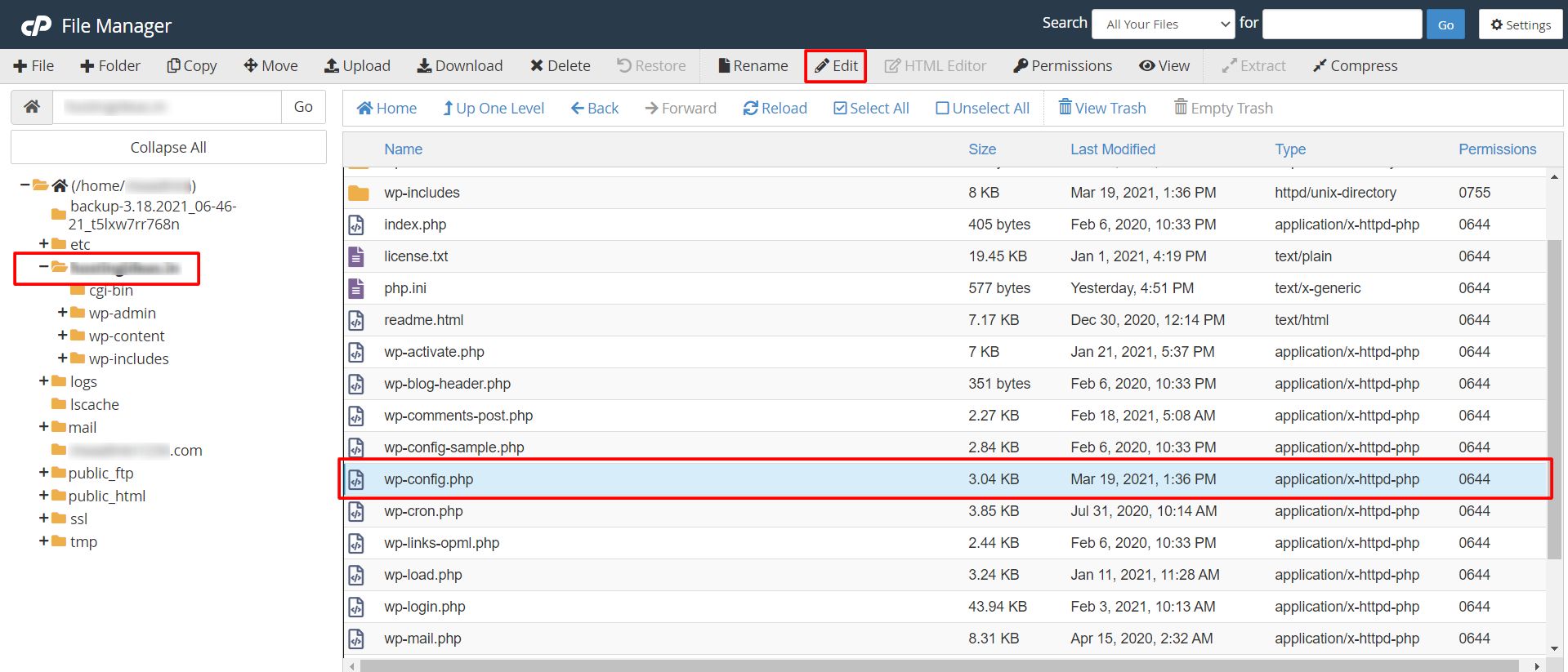Download the selected file
1568x672 pixels.
[x=460, y=66]
